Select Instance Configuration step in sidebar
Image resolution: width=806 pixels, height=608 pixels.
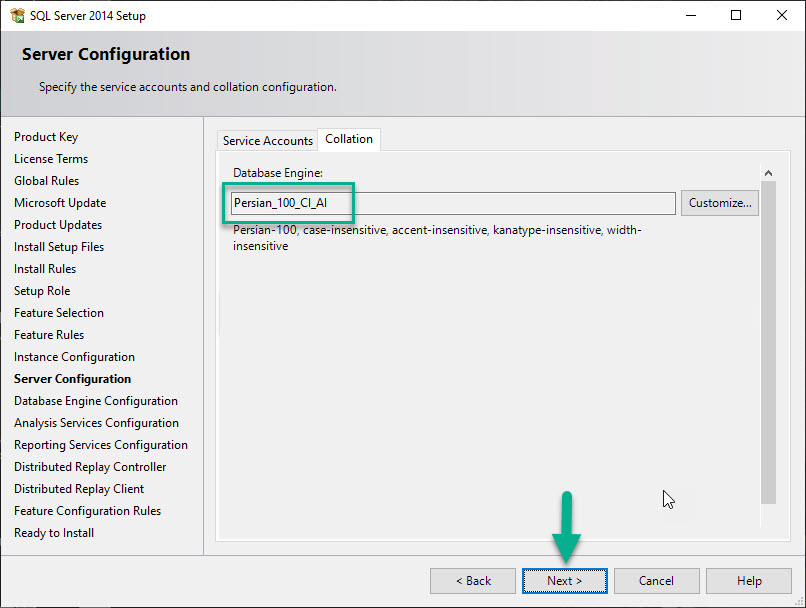pos(75,357)
